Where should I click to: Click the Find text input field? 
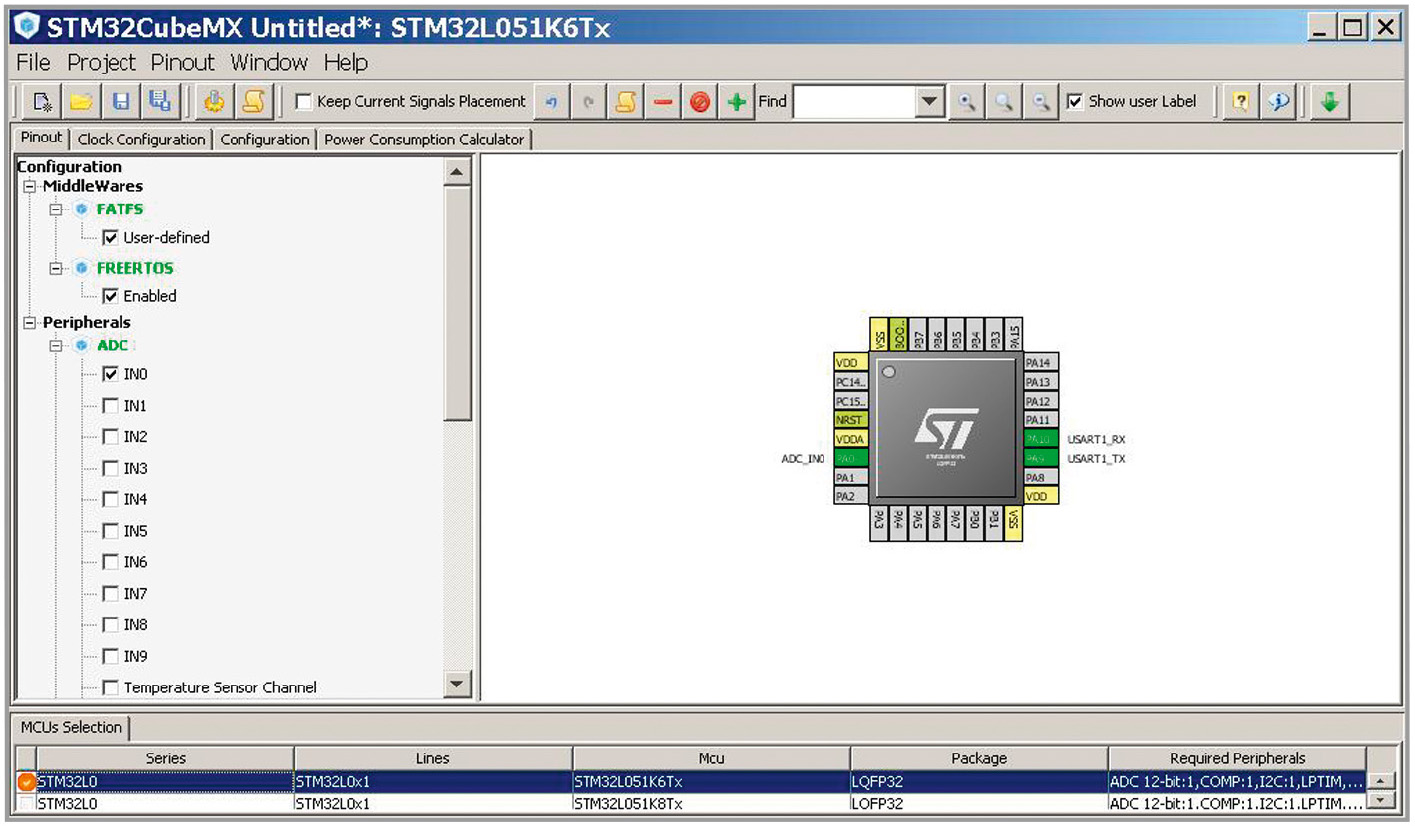click(x=854, y=101)
